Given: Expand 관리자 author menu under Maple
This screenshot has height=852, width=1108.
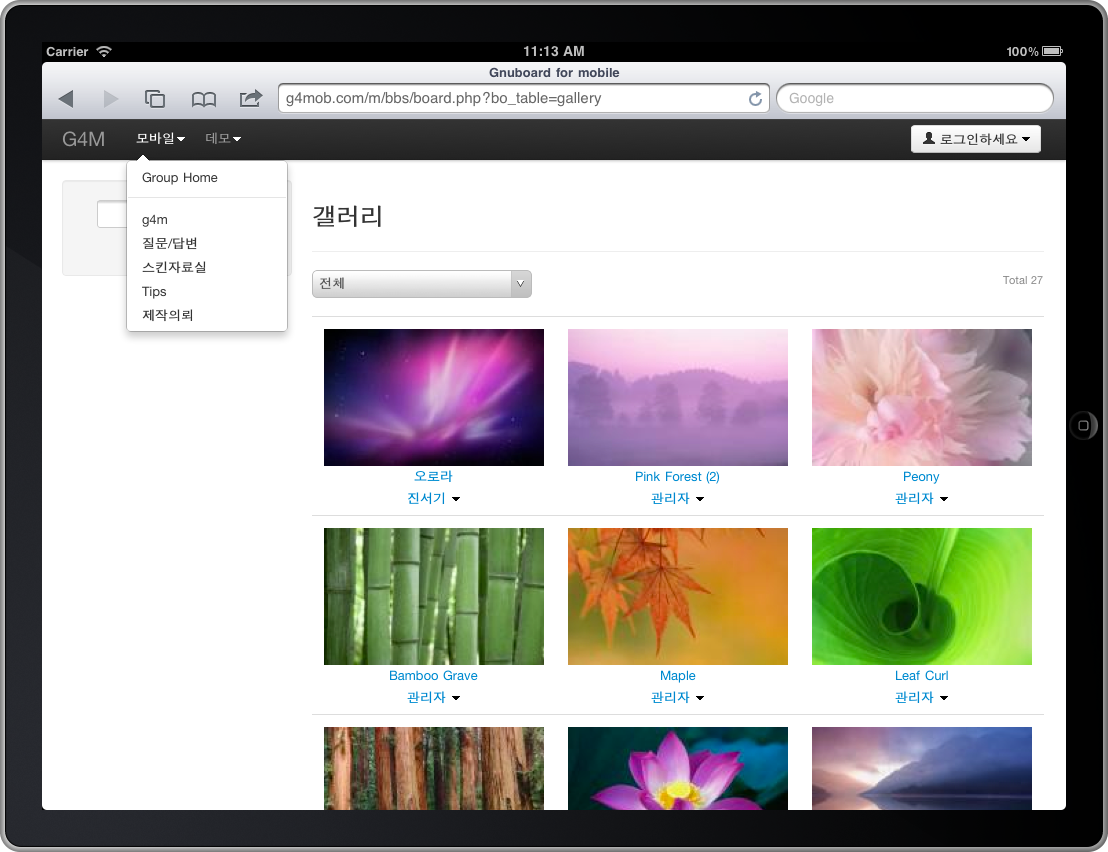Looking at the screenshot, I should pyautogui.click(x=677, y=697).
